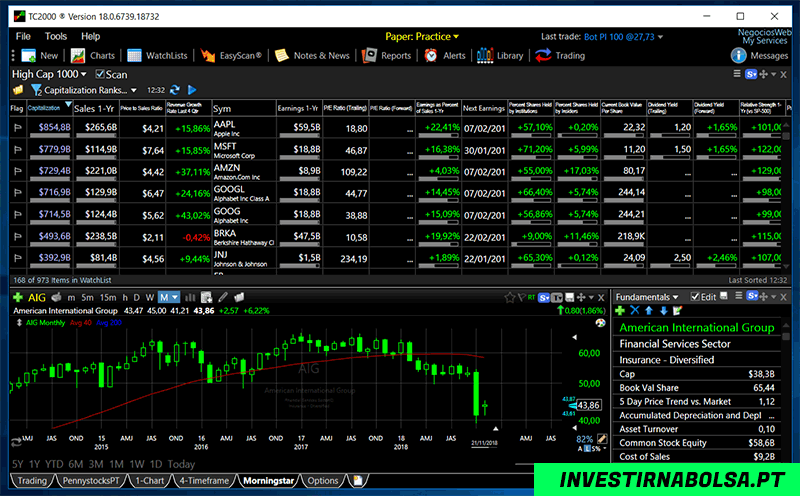Expand the Last trade dropdown arrow

pos(660,37)
